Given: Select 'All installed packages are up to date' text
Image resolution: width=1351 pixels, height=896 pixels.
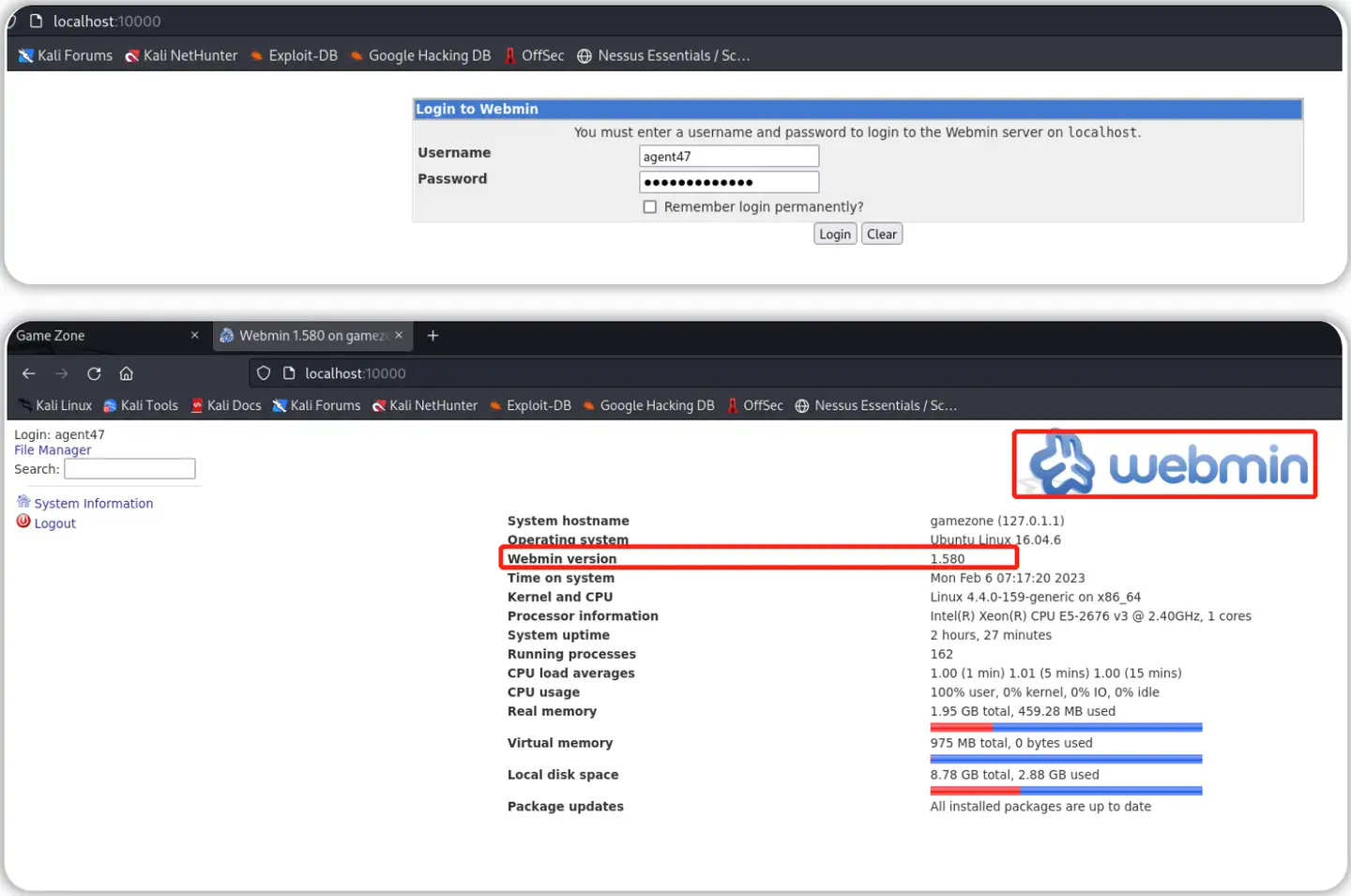Looking at the screenshot, I should [x=1040, y=807].
